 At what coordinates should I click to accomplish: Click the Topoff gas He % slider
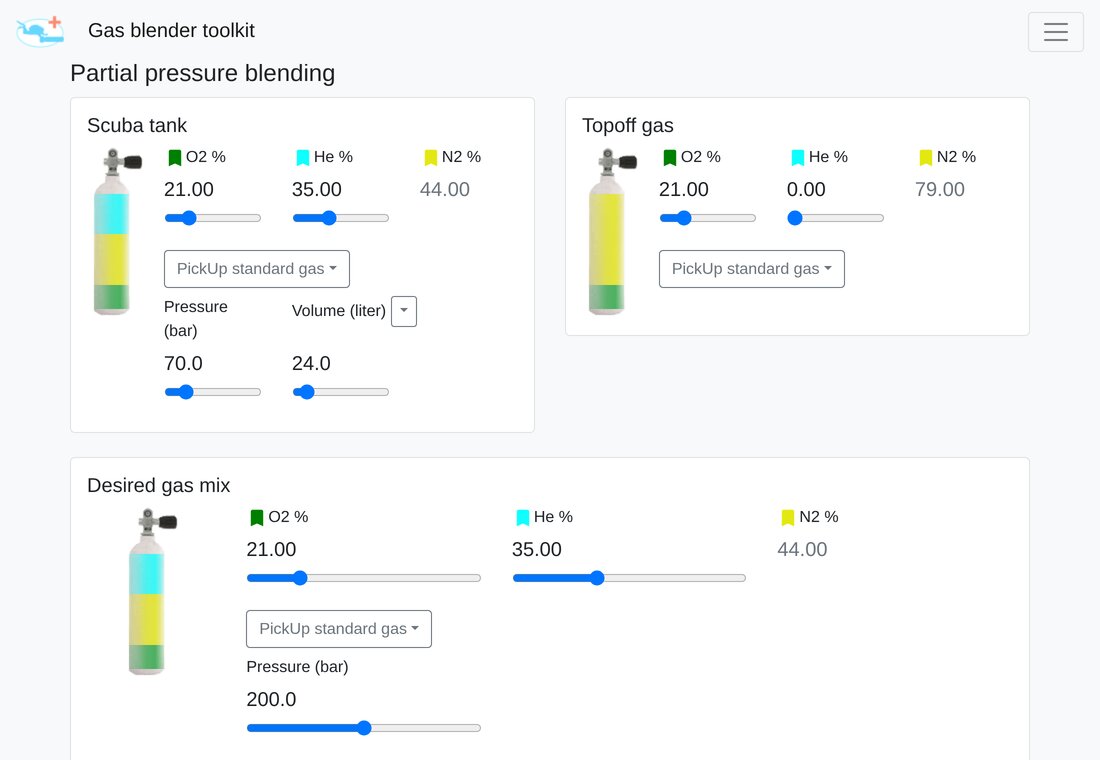pyautogui.click(x=835, y=218)
